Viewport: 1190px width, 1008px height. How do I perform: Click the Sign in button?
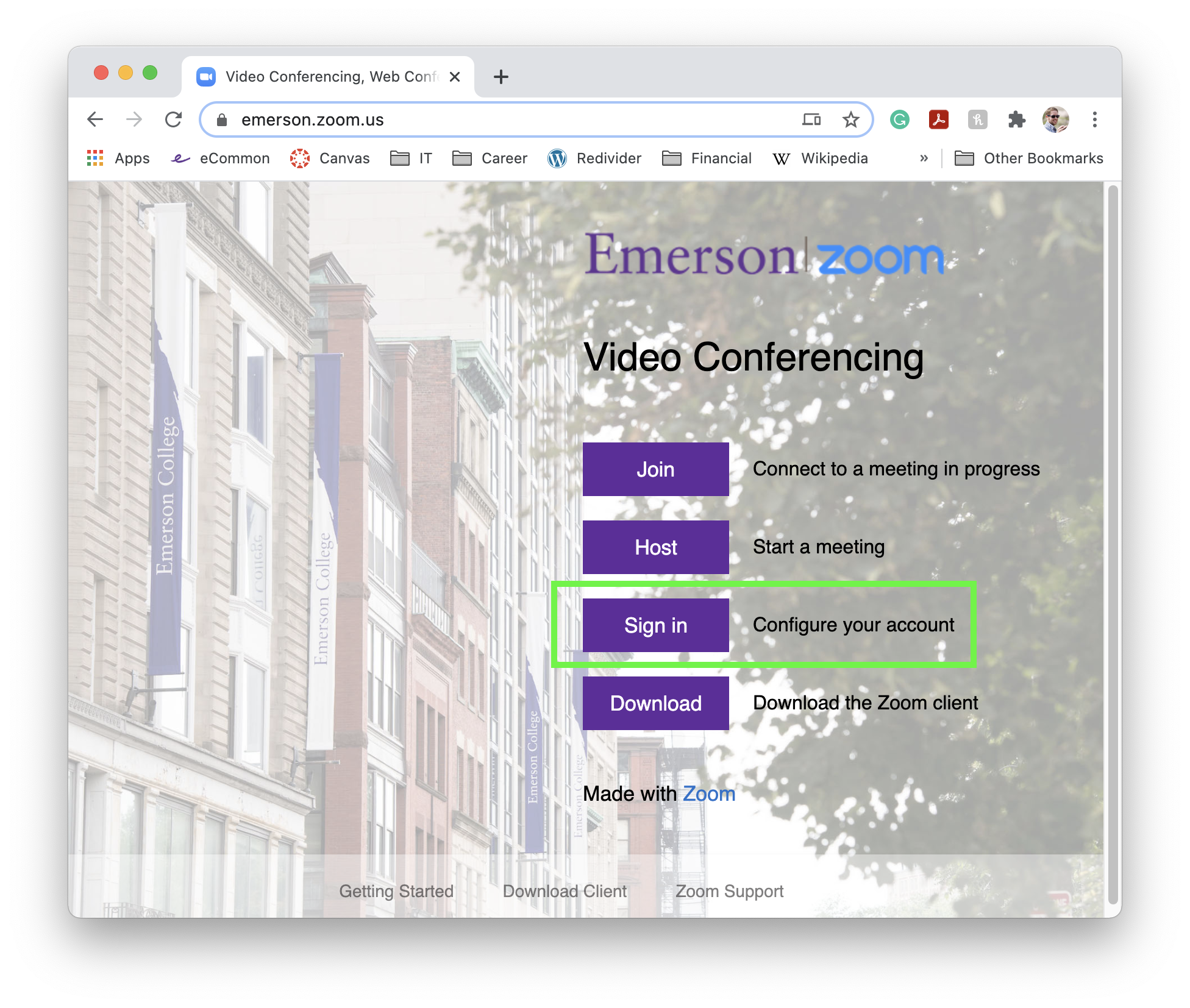(656, 625)
